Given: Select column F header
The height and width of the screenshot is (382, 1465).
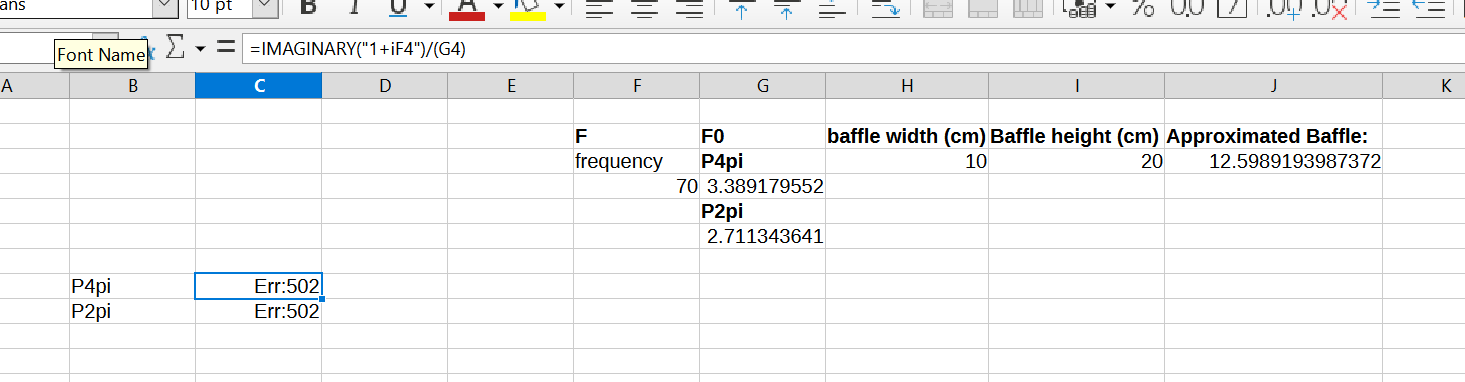Looking at the screenshot, I should 636,86.
